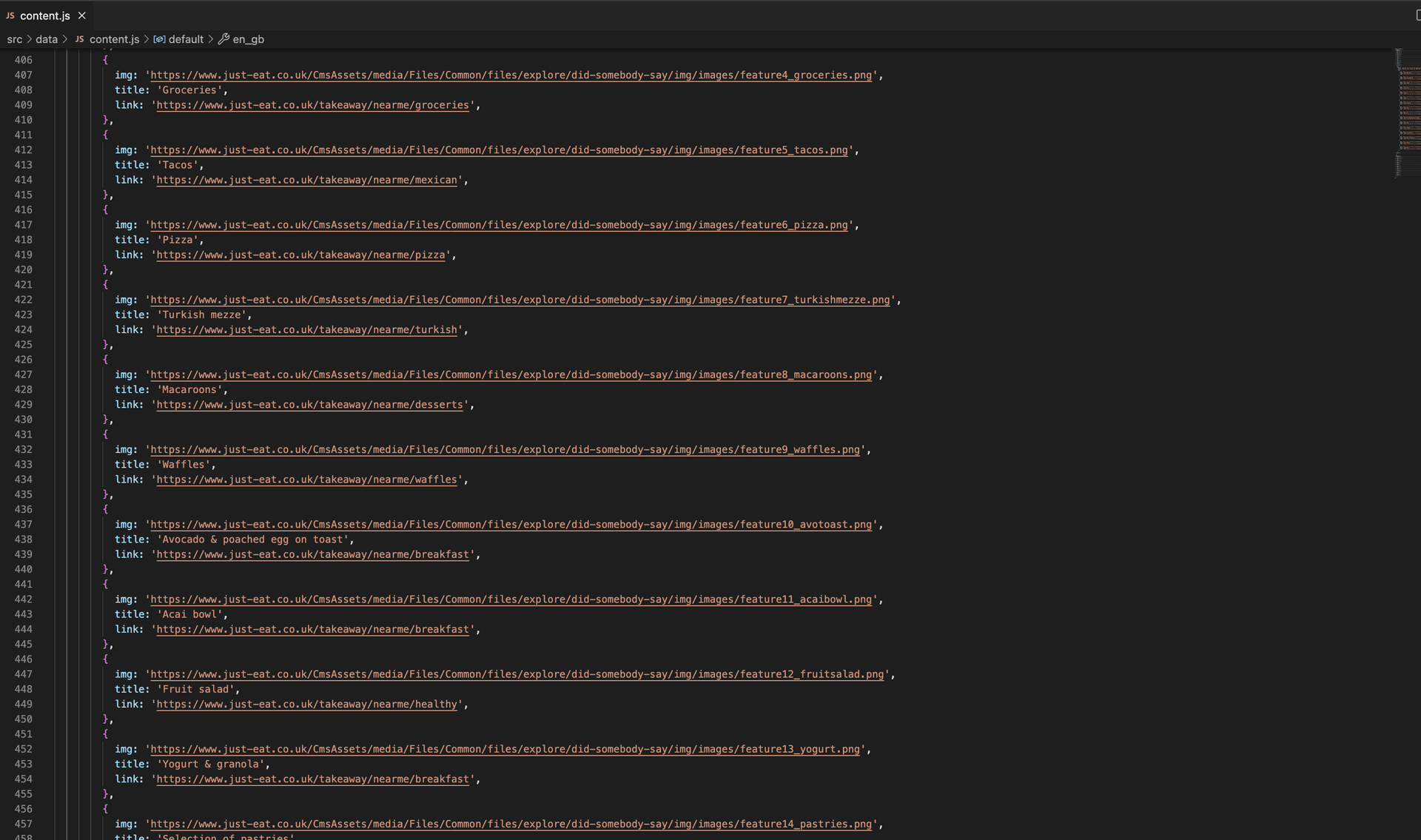Place cursor in the 'Acai bowl' title string
This screenshot has height=840, width=1421.
point(189,614)
